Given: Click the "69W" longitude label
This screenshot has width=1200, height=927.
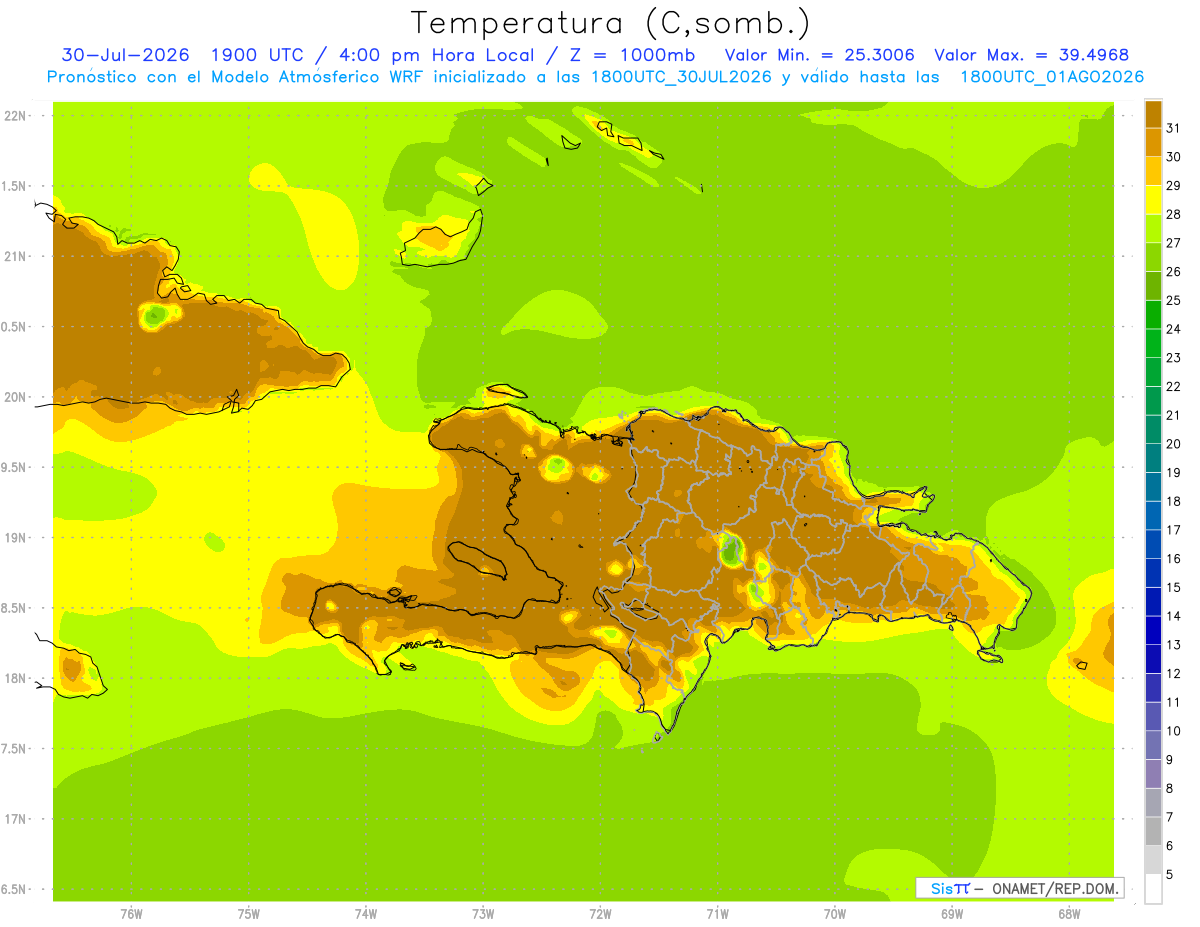Looking at the screenshot, I should point(952,913).
